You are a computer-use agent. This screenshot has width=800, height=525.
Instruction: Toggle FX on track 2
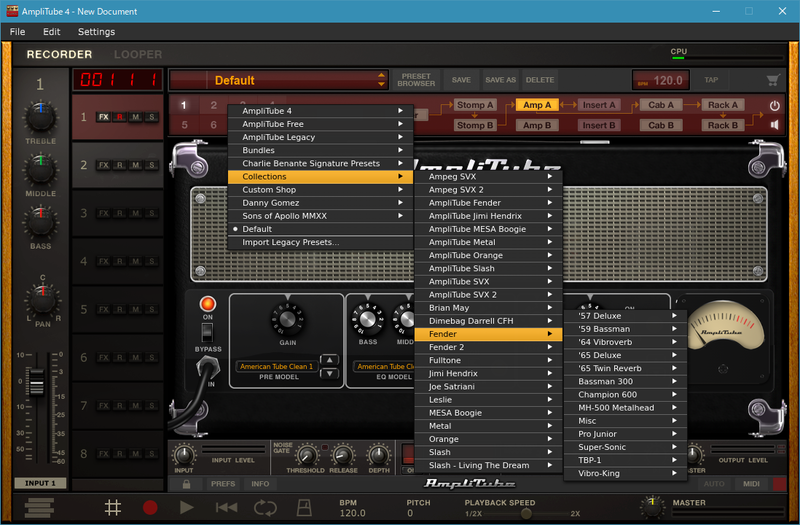[x=104, y=165]
